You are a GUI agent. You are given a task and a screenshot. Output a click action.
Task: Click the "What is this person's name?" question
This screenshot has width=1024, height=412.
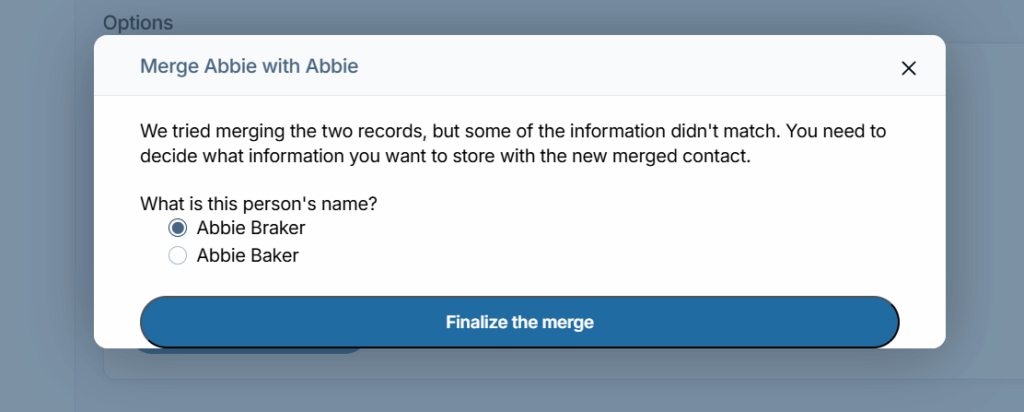point(258,203)
